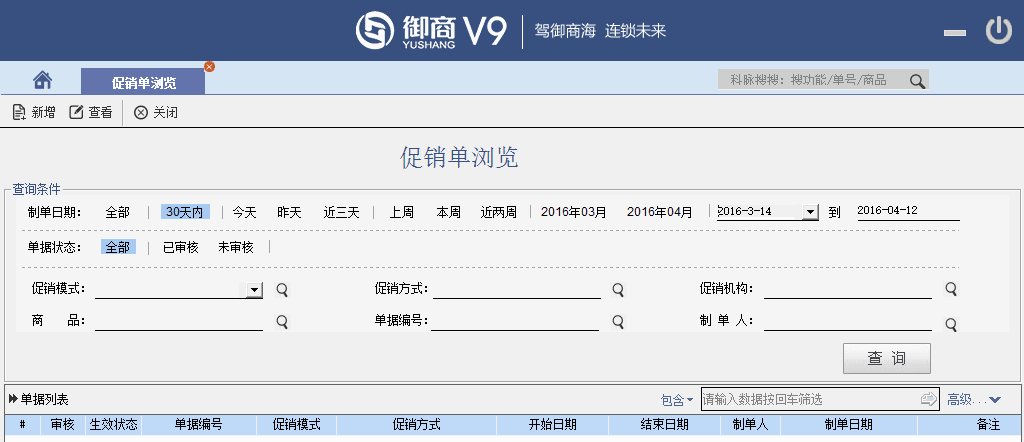Focus the 促销机构 input field
Image resolution: width=1024 pixels, height=442 pixels.
pyautogui.click(x=848, y=290)
